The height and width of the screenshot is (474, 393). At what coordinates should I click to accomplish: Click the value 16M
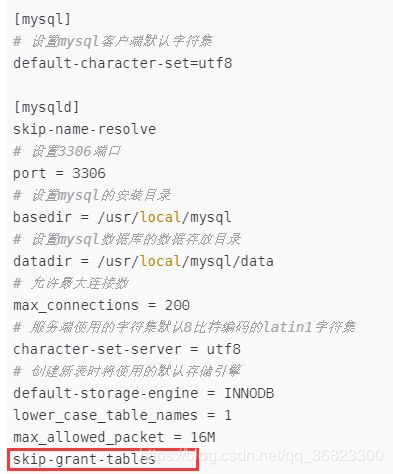pyautogui.click(x=203, y=437)
